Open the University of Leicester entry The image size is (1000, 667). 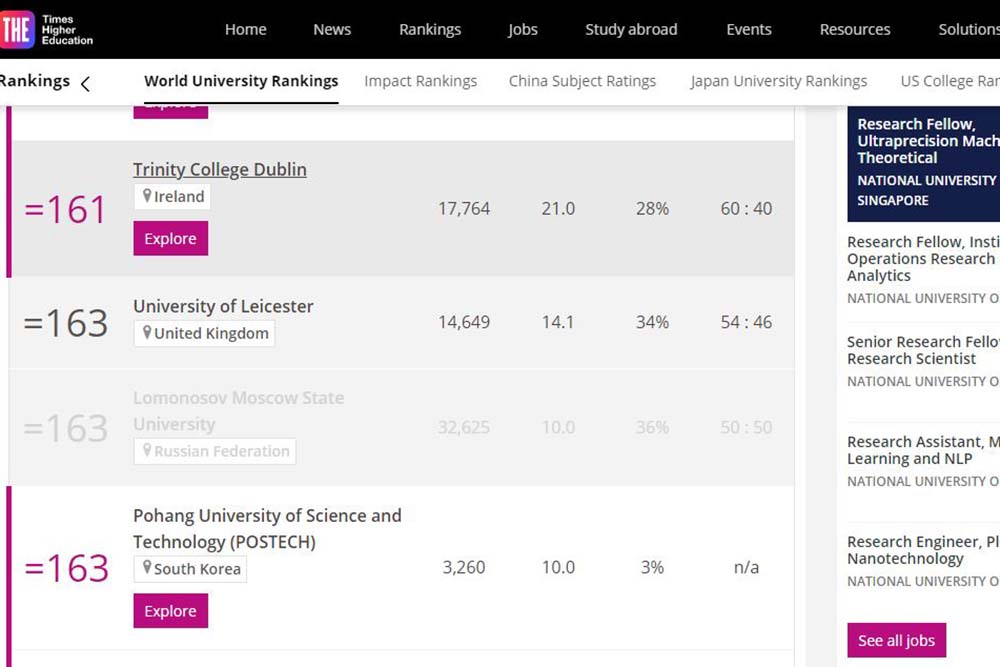223,306
